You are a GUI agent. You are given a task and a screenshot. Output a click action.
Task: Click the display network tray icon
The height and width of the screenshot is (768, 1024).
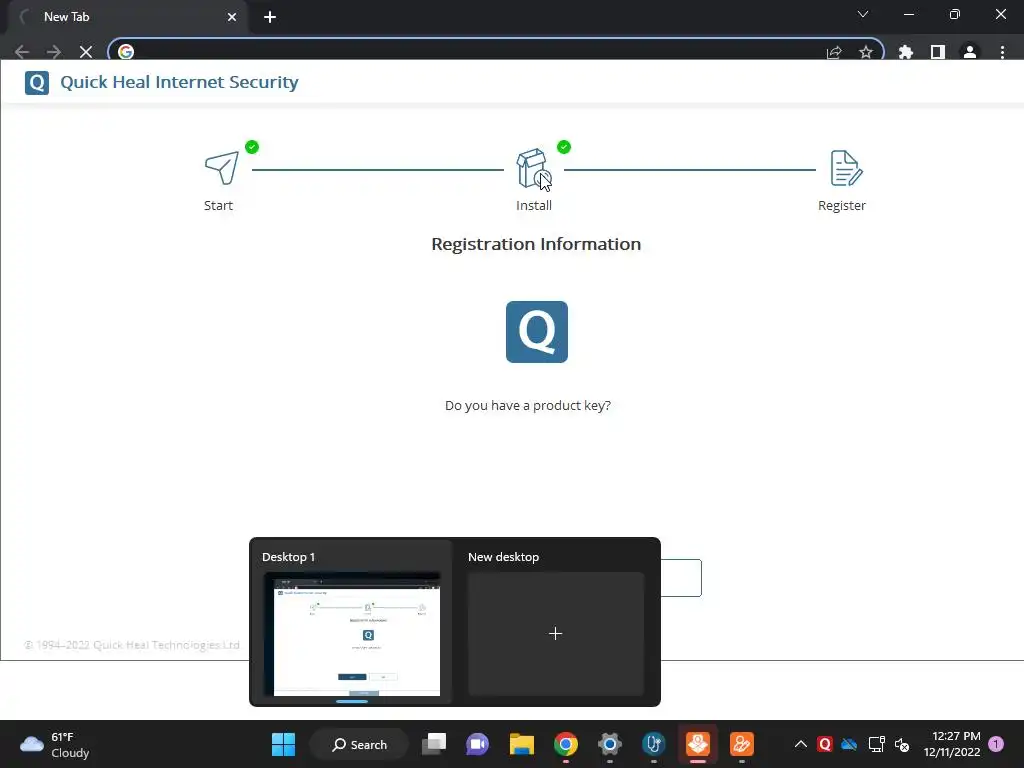coord(876,744)
